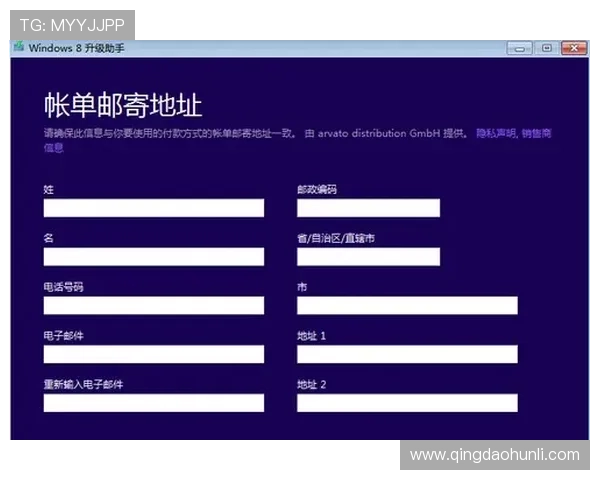Click the 姓 (last name) input field
600x480 pixels.
pos(154,208)
